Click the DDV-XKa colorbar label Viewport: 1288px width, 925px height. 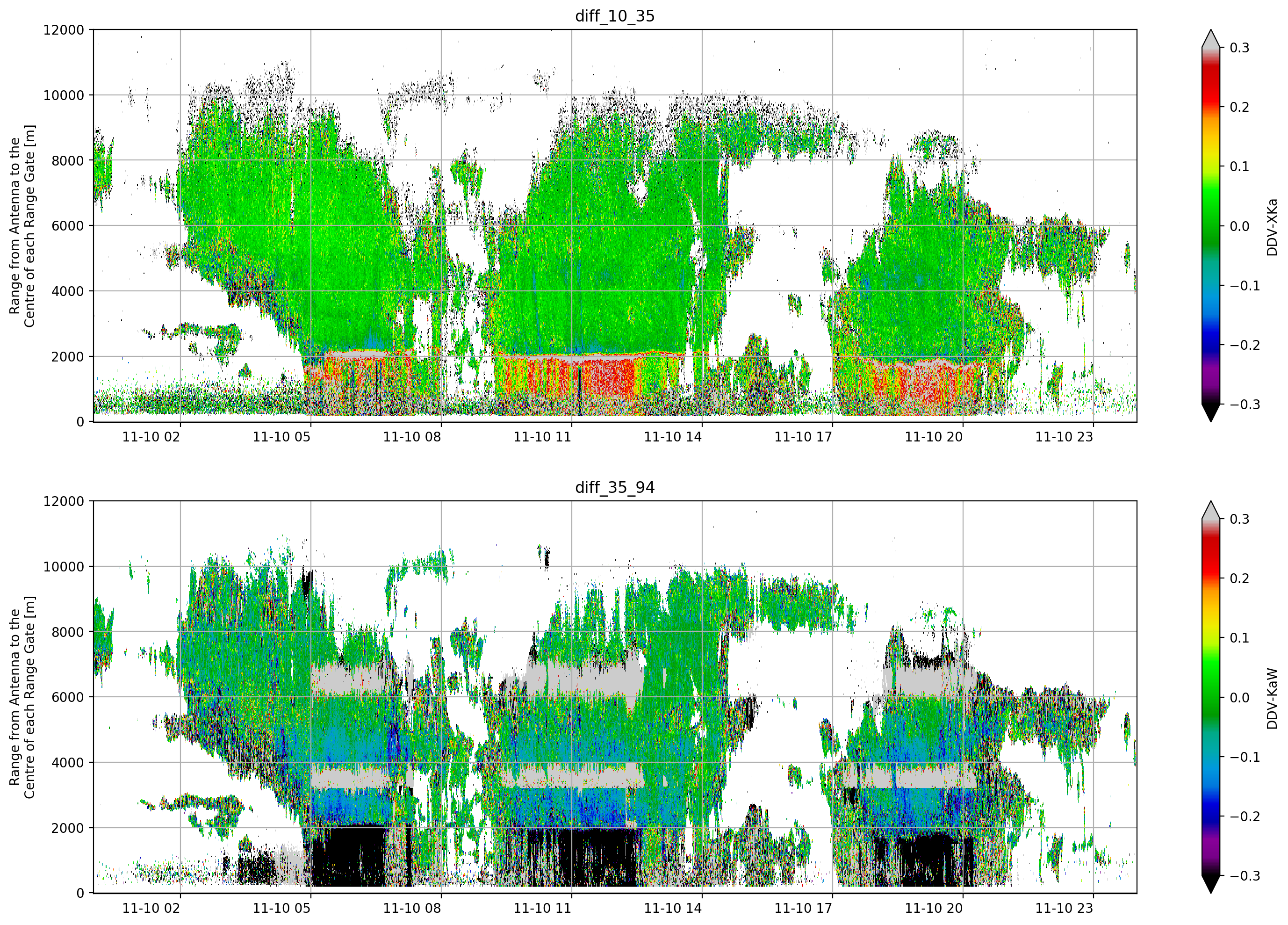[x=1272, y=227]
